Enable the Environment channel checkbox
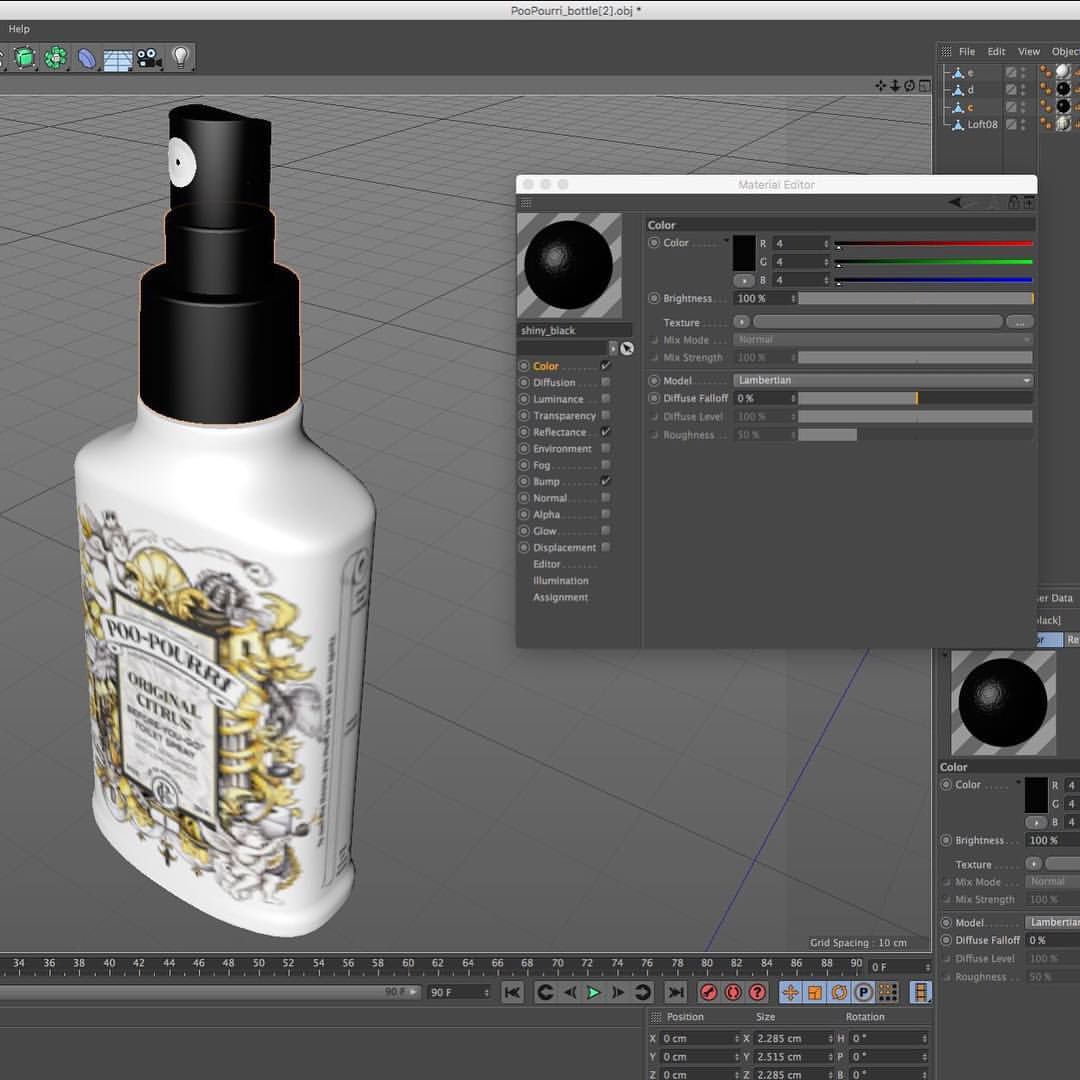The height and width of the screenshot is (1080, 1080). click(605, 448)
